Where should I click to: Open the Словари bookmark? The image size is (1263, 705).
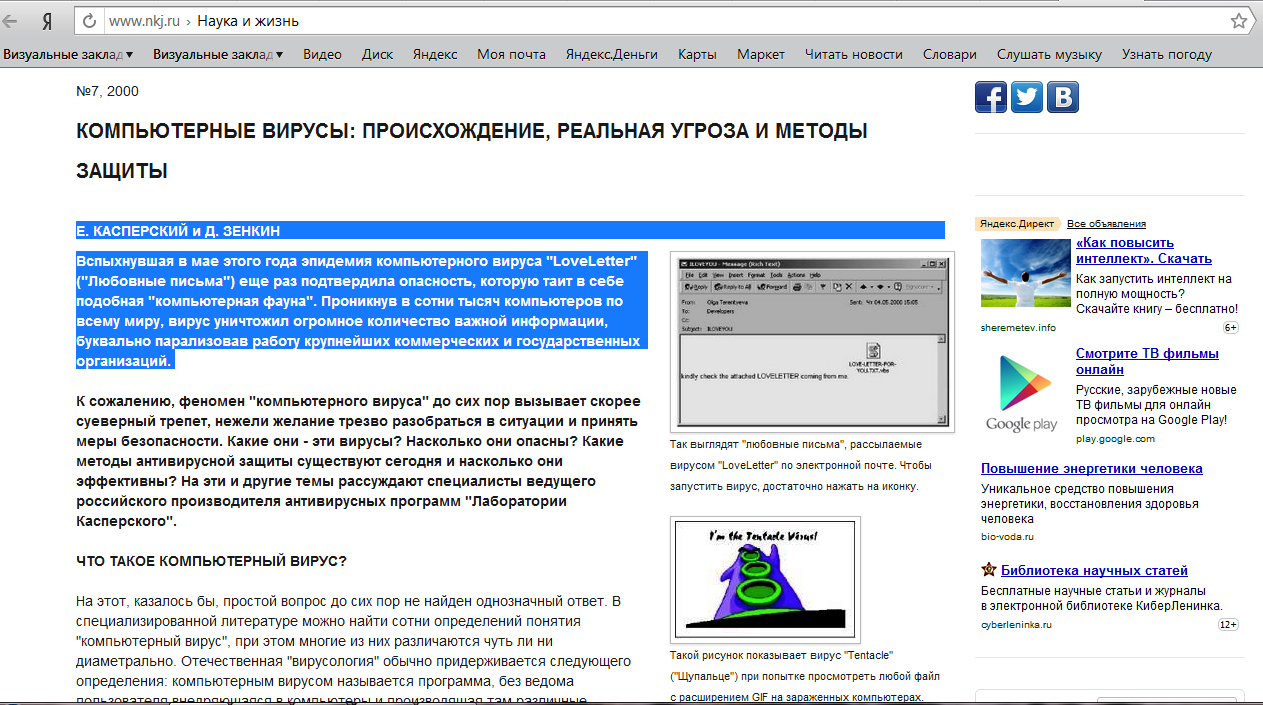949,55
